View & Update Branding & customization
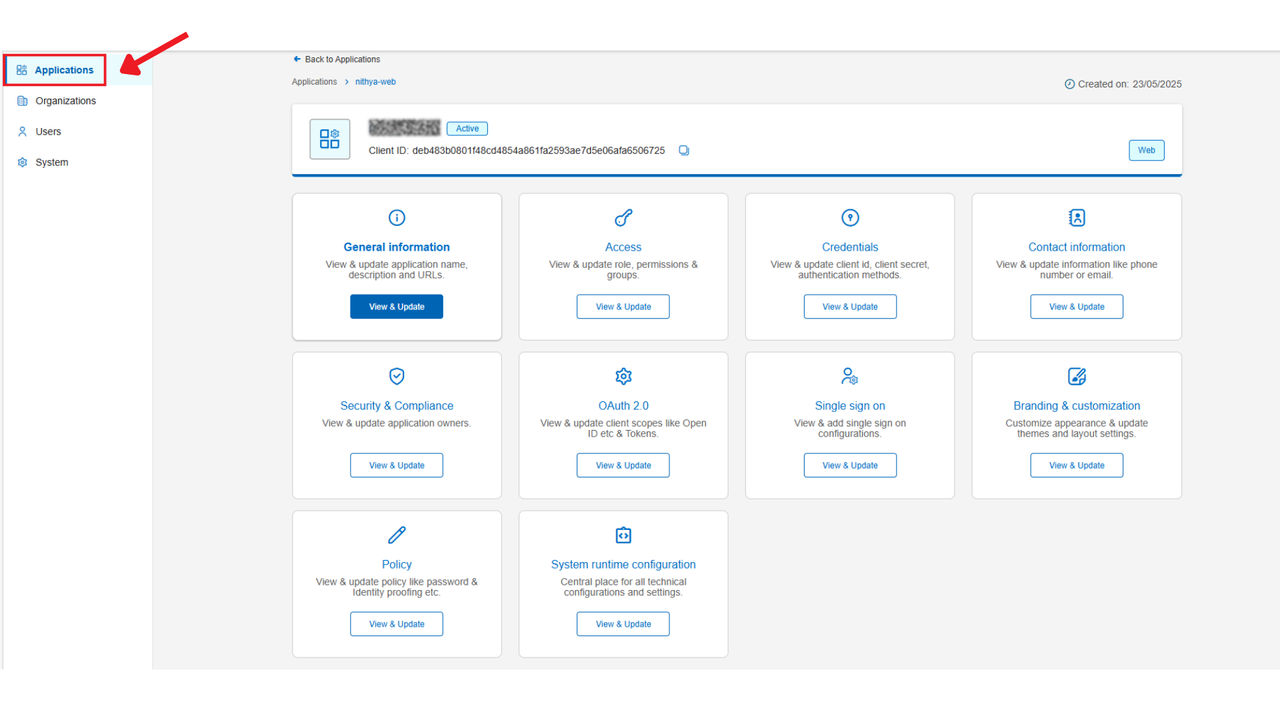This screenshot has height=720, width=1280. [1077, 465]
